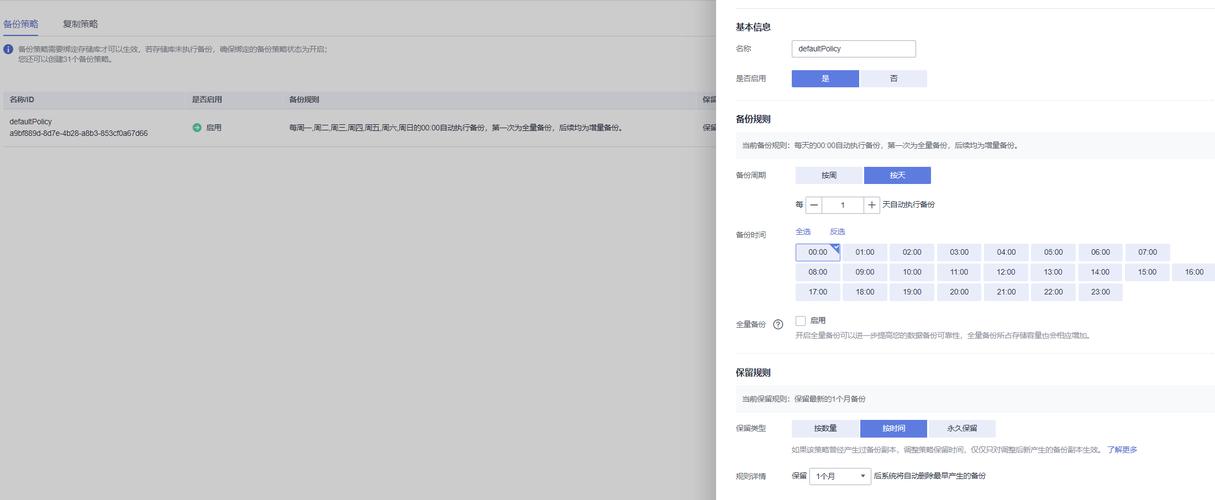1215x500 pixels.
Task: Toggle backup time 17:00
Action: coord(818,292)
